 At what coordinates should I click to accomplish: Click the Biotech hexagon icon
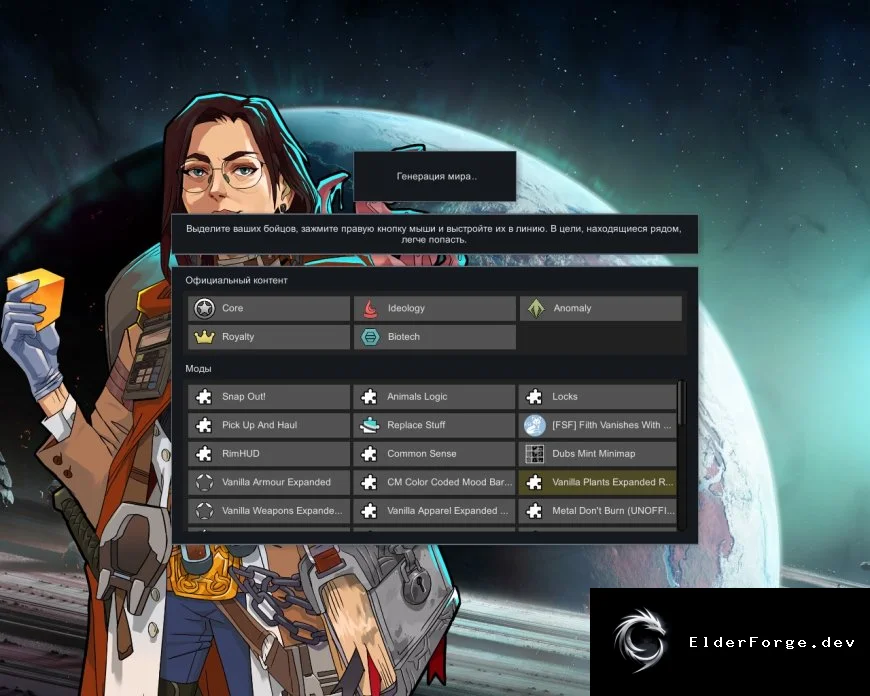pos(370,337)
